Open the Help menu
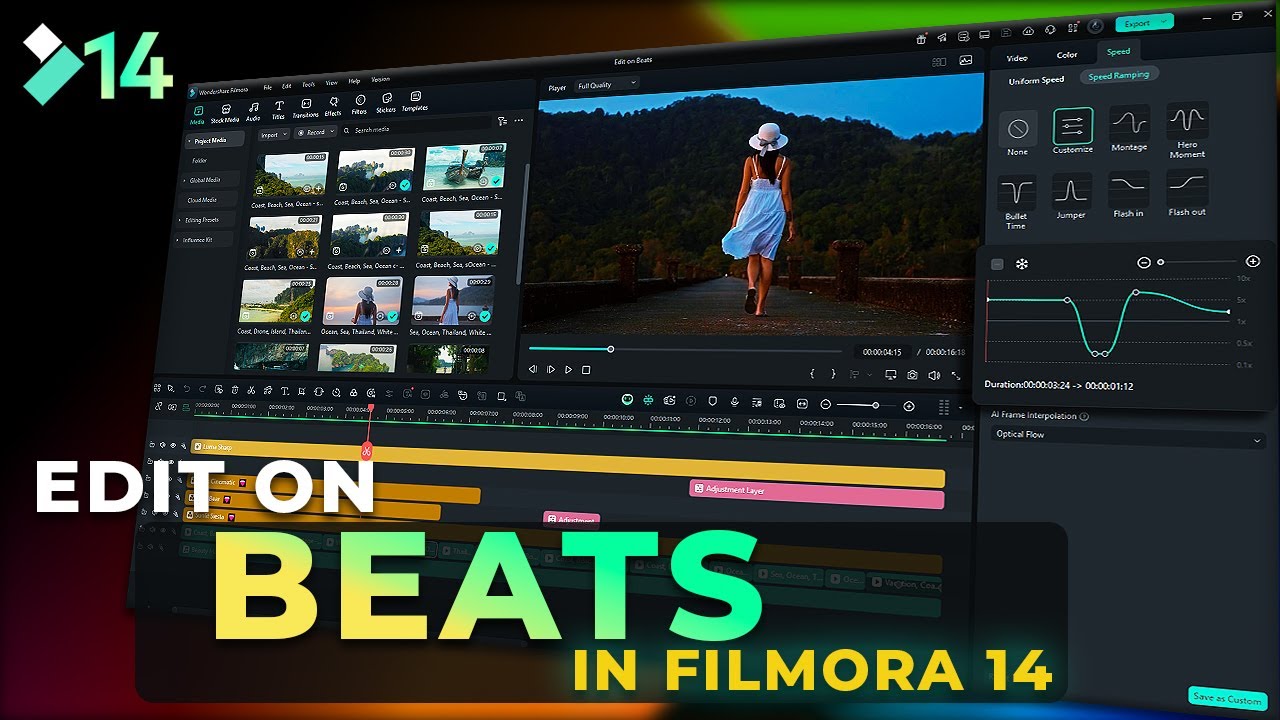 coord(354,81)
